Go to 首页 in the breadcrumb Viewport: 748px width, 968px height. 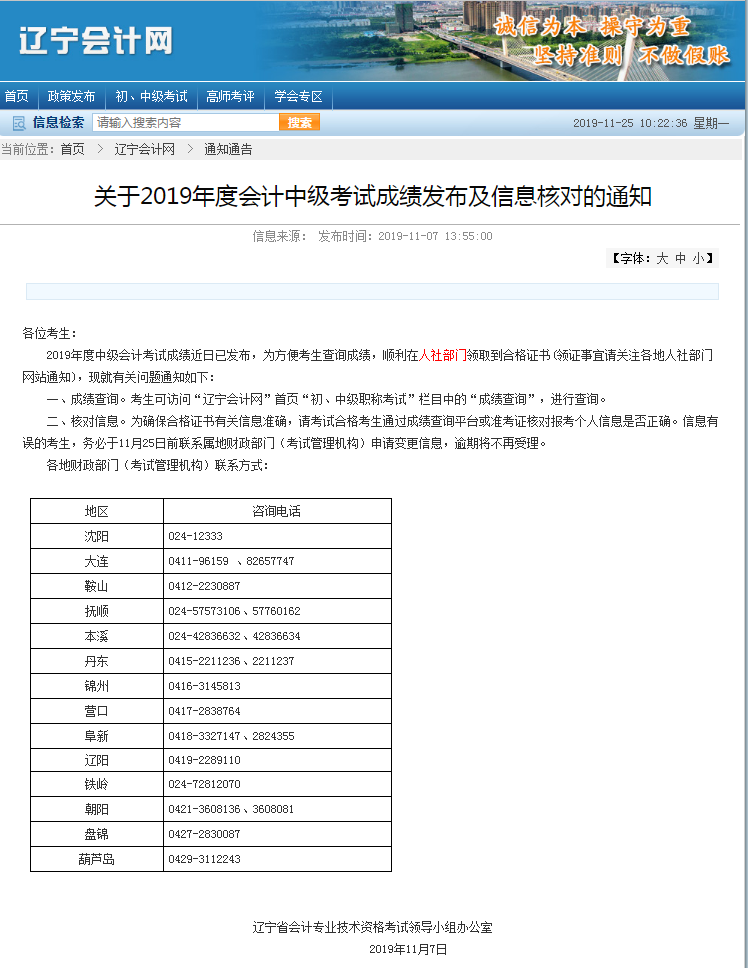pyautogui.click(x=72, y=149)
